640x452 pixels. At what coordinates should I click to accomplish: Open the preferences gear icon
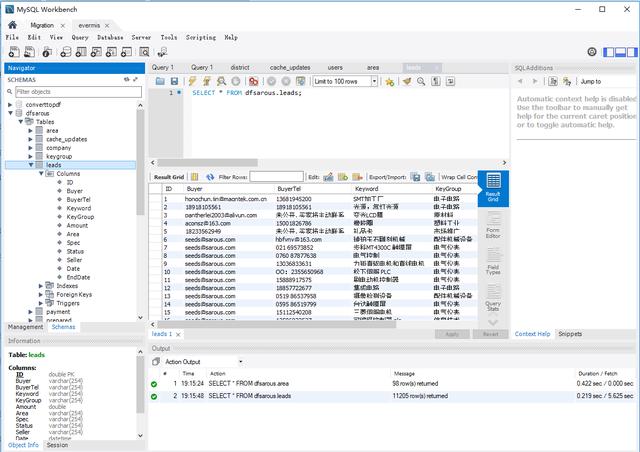592,51
